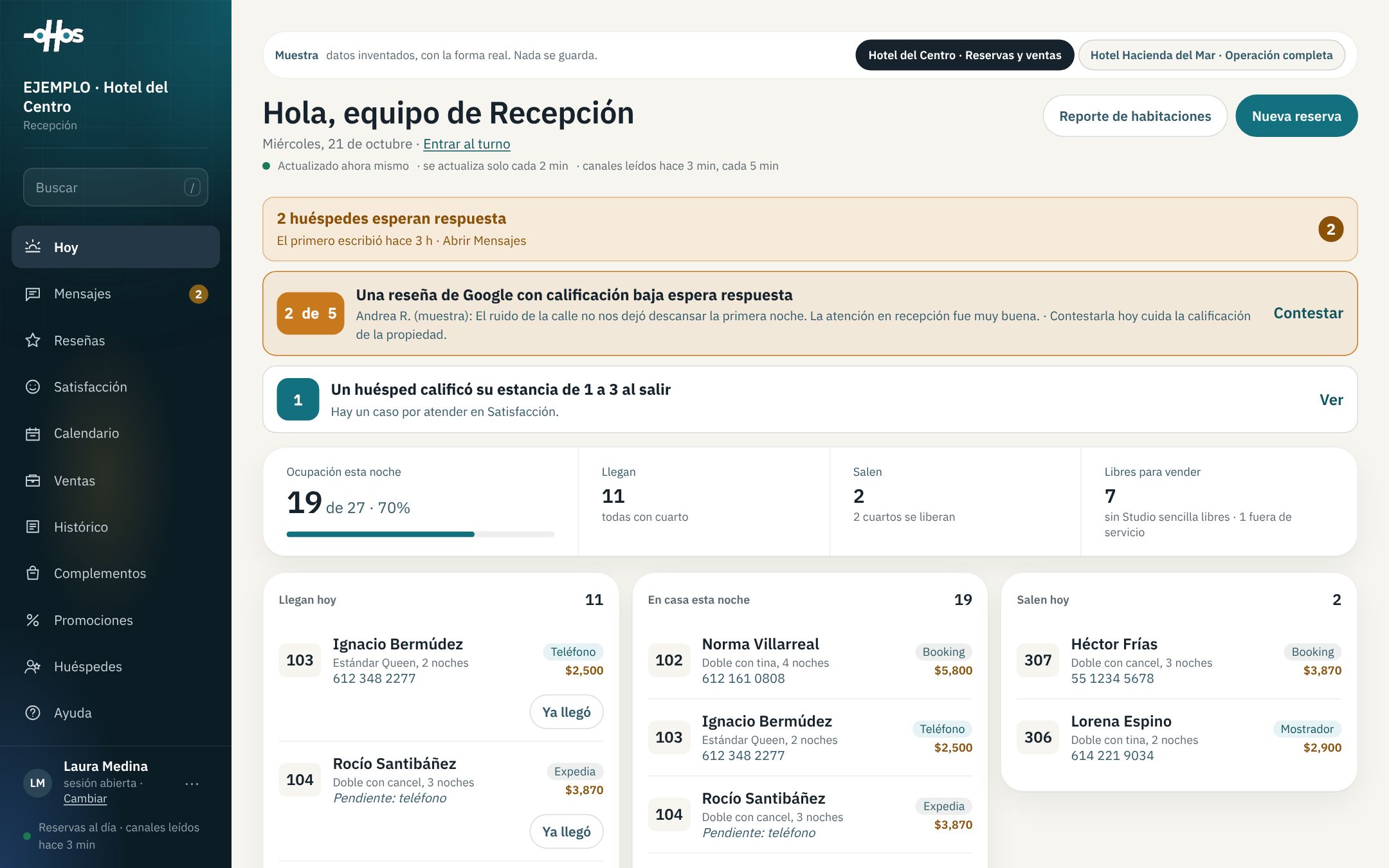
Task: Open Calendario from the sidebar
Action: (x=116, y=433)
